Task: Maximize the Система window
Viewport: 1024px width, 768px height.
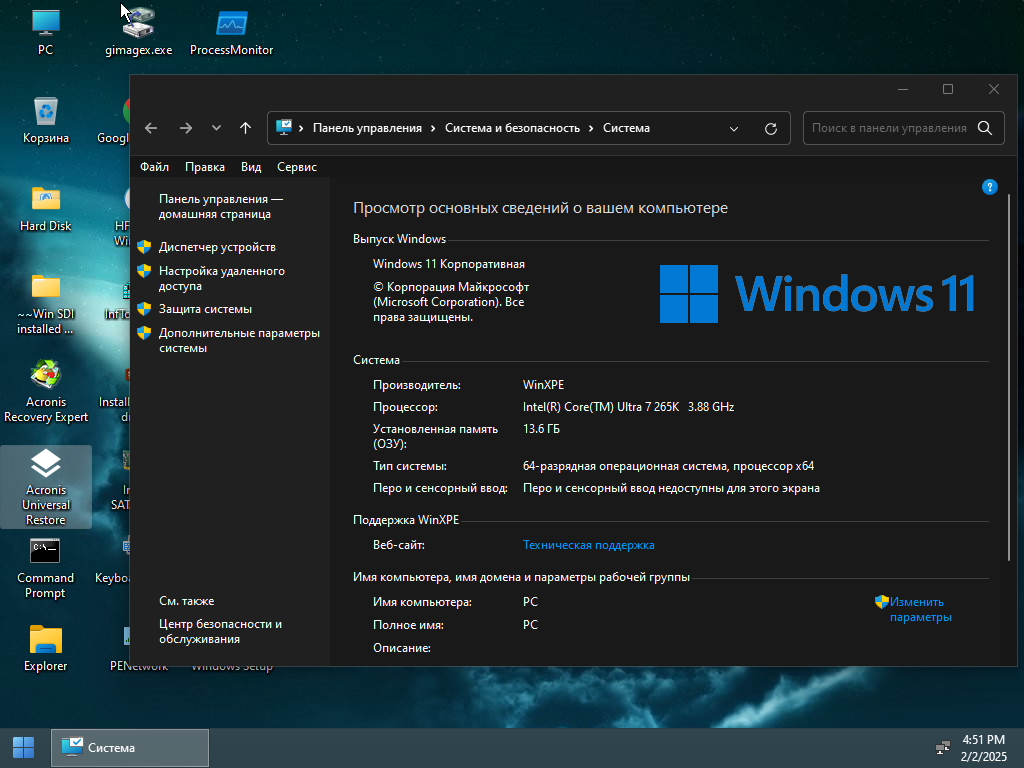Action: point(948,89)
